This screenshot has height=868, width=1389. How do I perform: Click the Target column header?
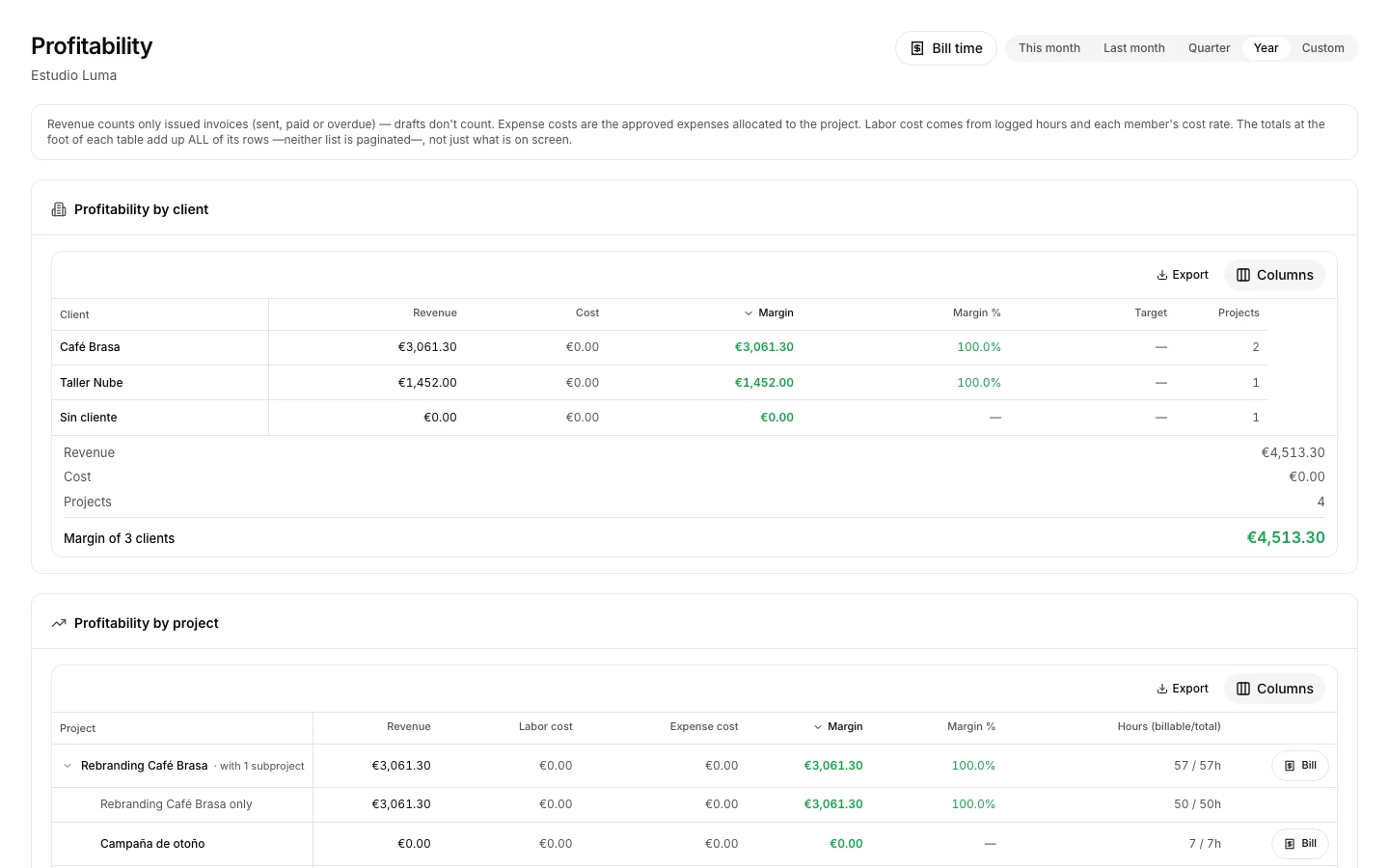[x=1151, y=312]
